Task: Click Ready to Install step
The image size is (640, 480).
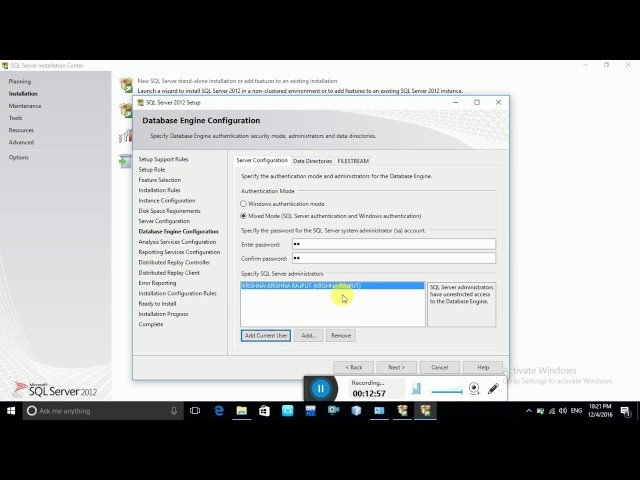Action: point(157,303)
